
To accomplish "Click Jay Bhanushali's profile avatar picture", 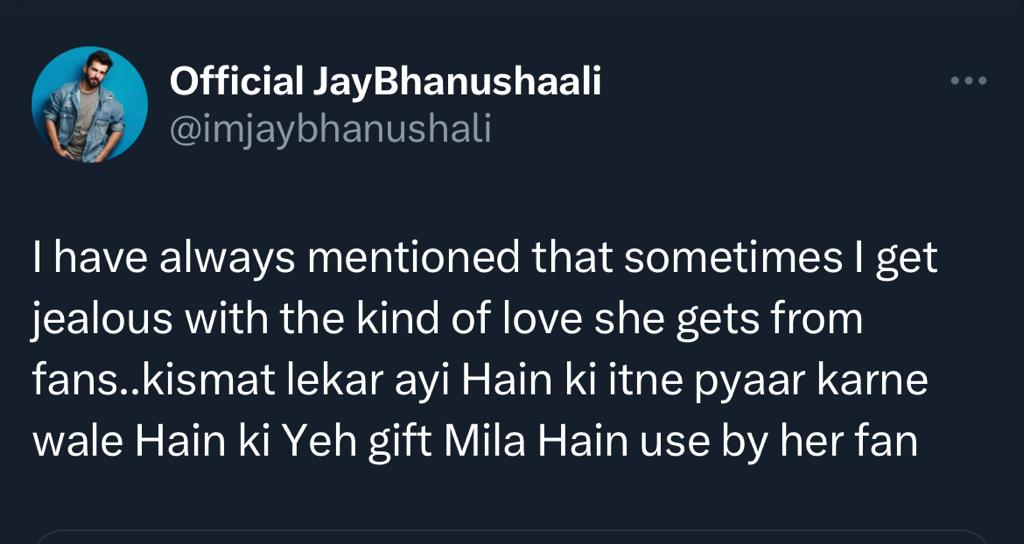I will [x=89, y=105].
